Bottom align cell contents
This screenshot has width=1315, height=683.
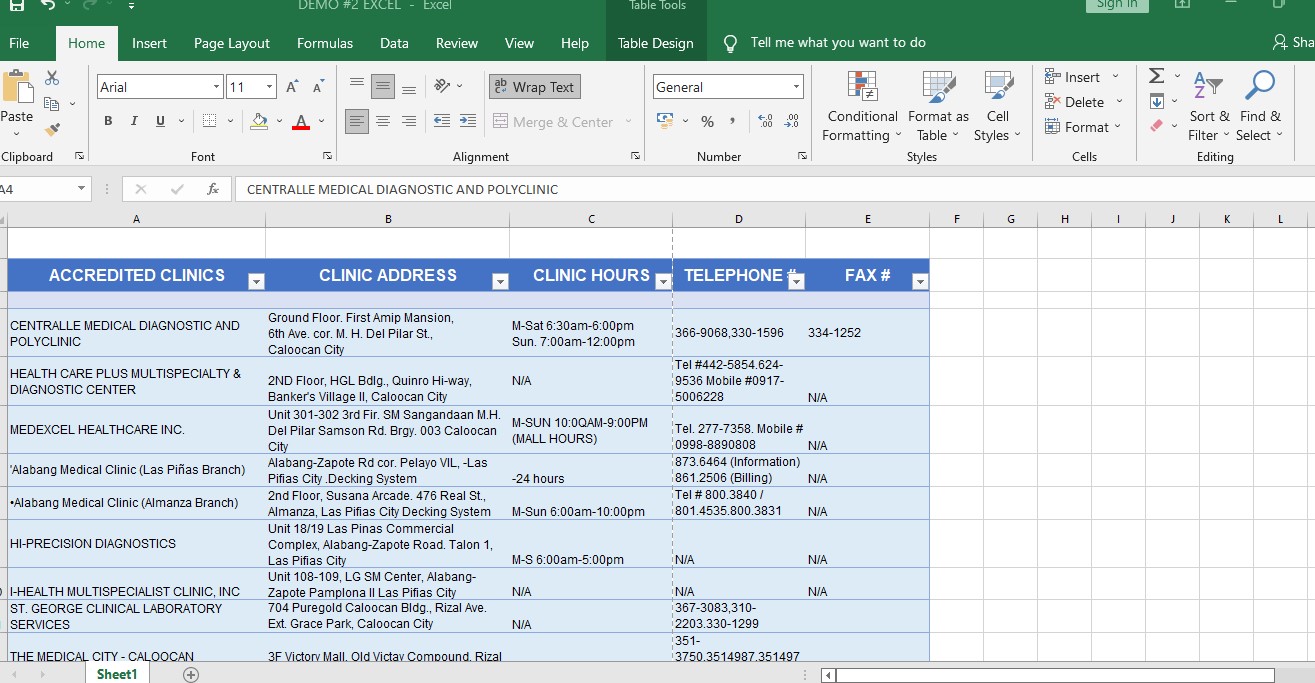pyautogui.click(x=408, y=87)
